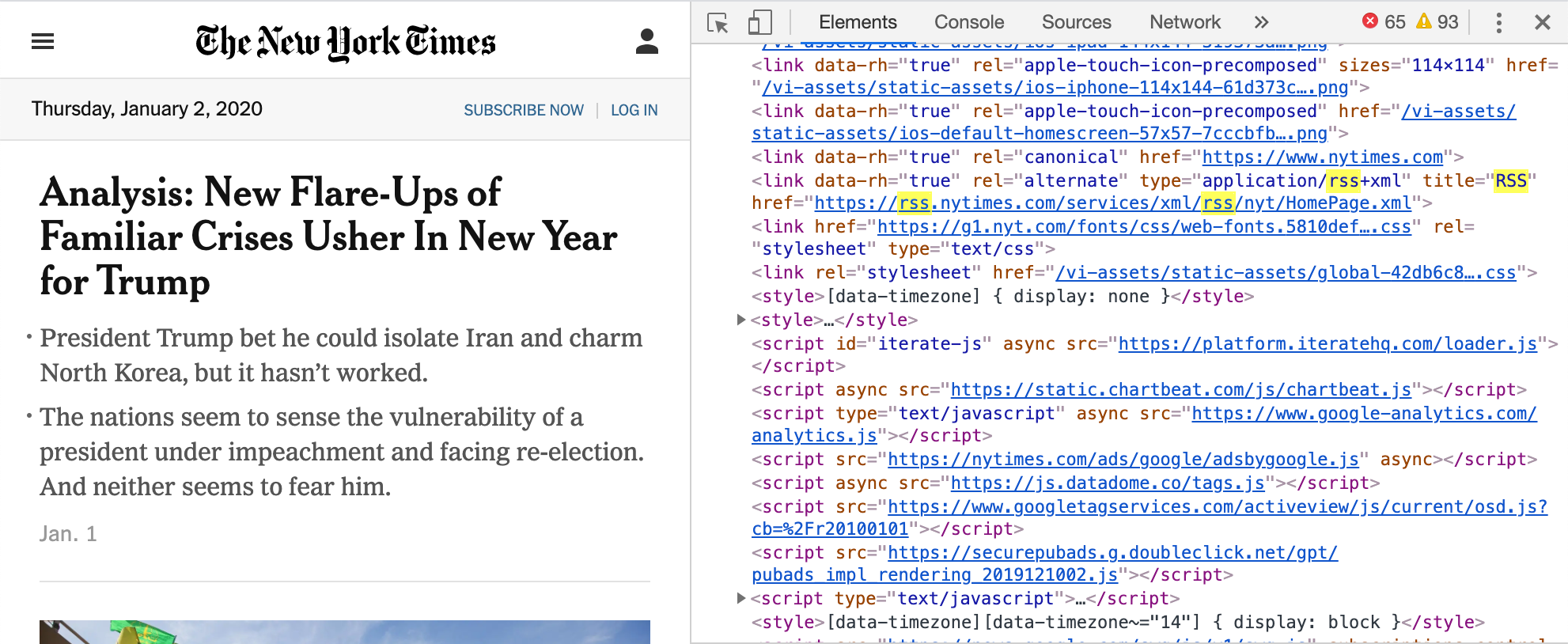Open the Analysis: New Flare-Ups headline
The image size is (1568, 644).
328,237
